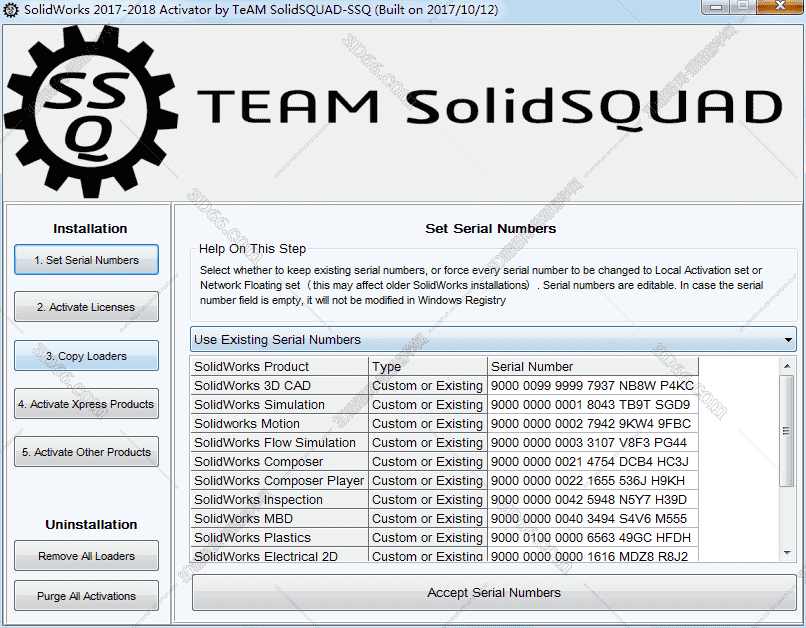Click 'Purge All Activations'
Screen dimensions: 806x628
(x=86, y=596)
